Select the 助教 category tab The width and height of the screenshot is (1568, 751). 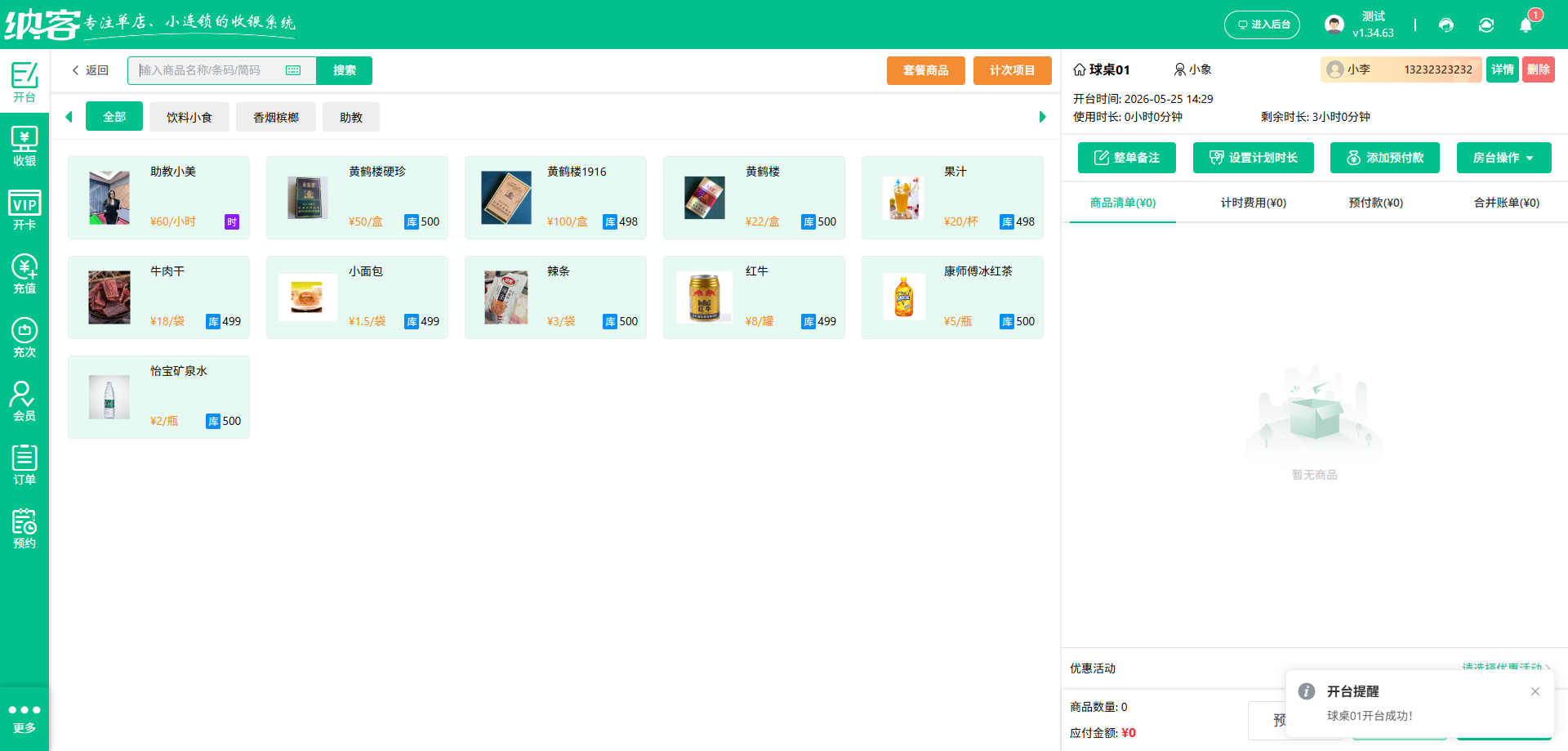point(351,117)
